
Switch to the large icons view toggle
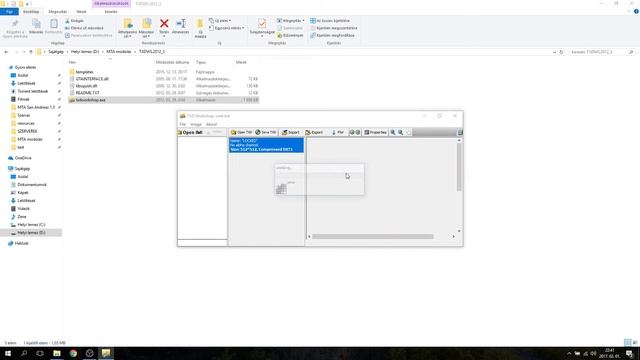(635, 342)
